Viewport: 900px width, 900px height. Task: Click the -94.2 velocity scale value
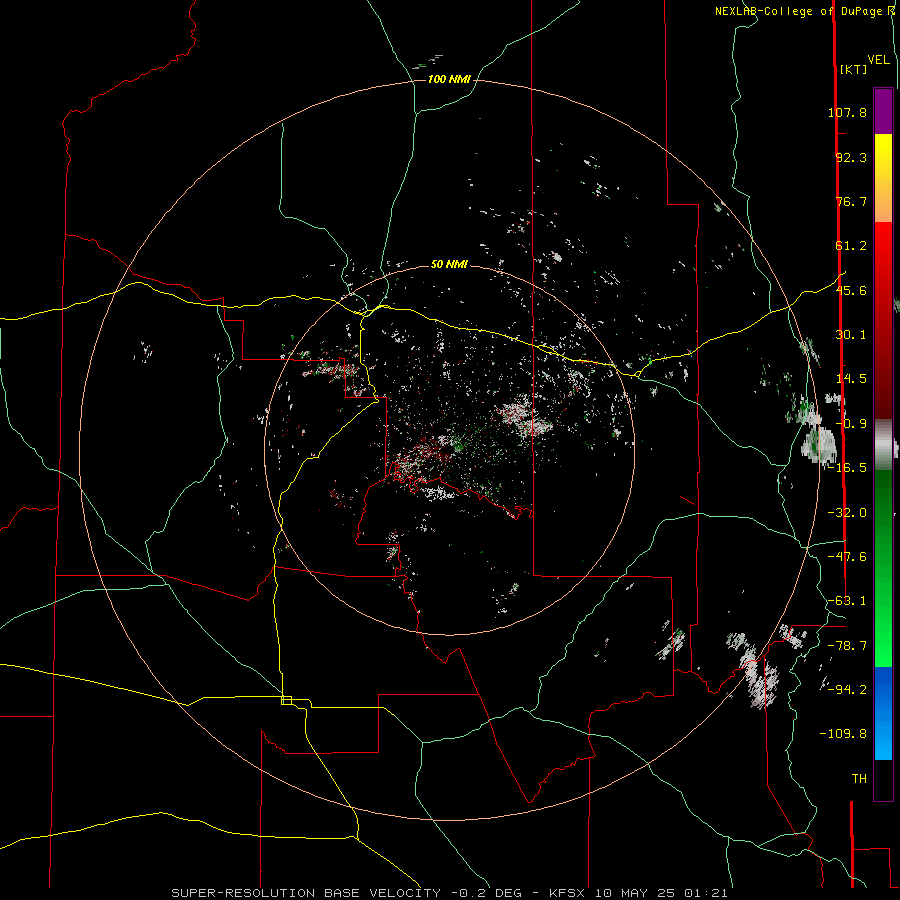[847, 690]
